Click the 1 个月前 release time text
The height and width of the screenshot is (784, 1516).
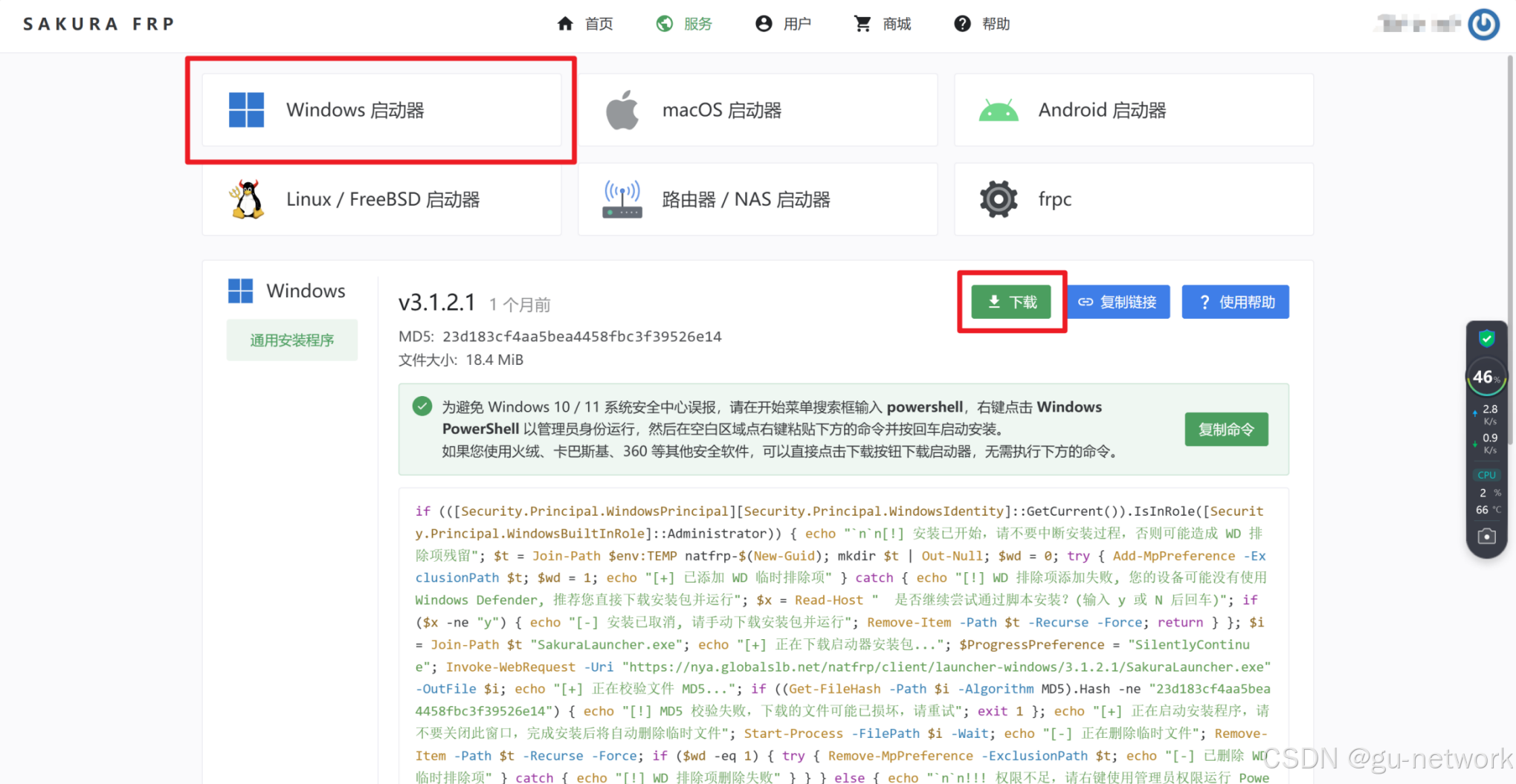[520, 305]
